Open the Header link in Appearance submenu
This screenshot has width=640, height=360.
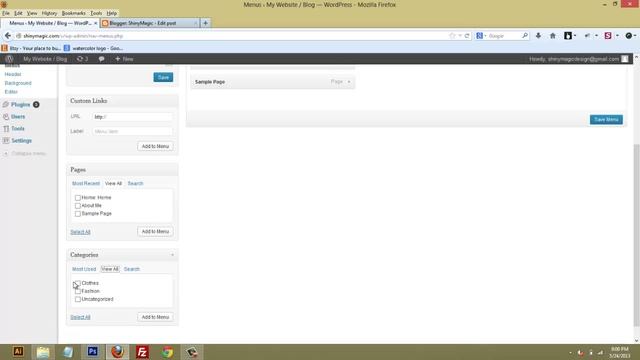click(13, 74)
